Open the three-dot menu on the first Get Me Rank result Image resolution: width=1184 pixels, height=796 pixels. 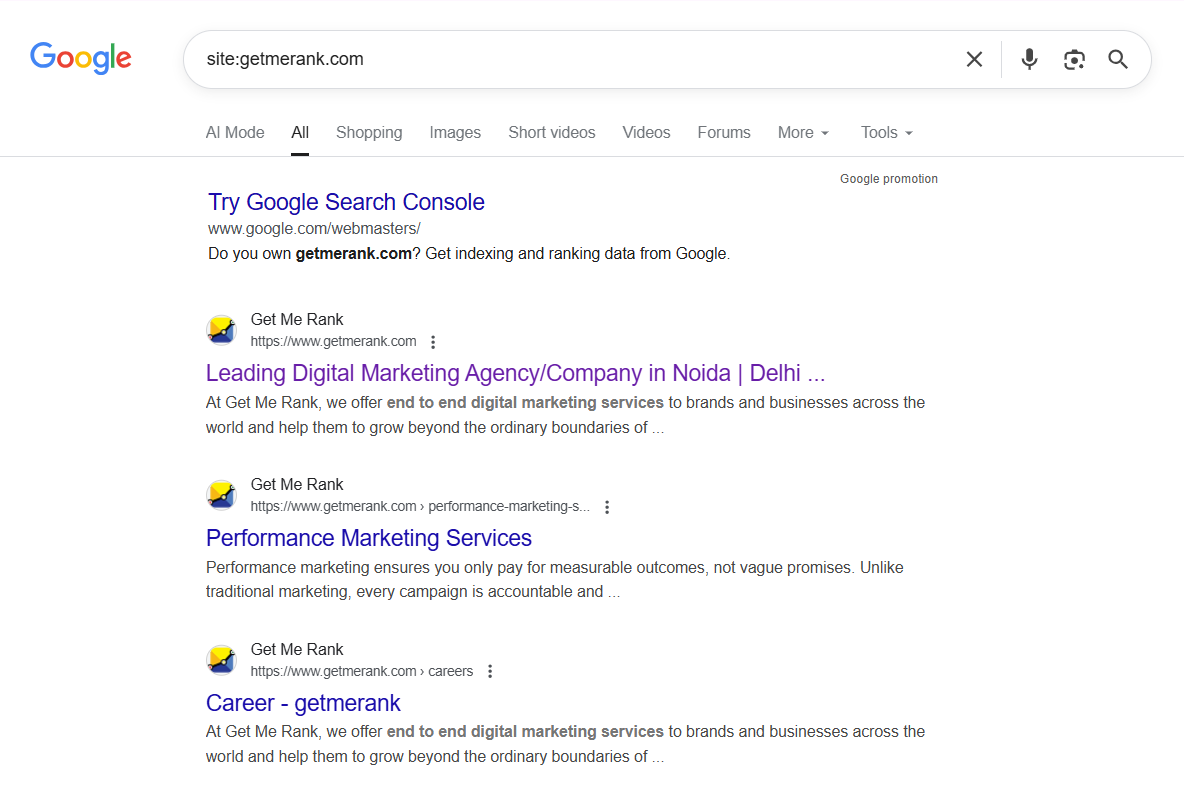click(433, 341)
